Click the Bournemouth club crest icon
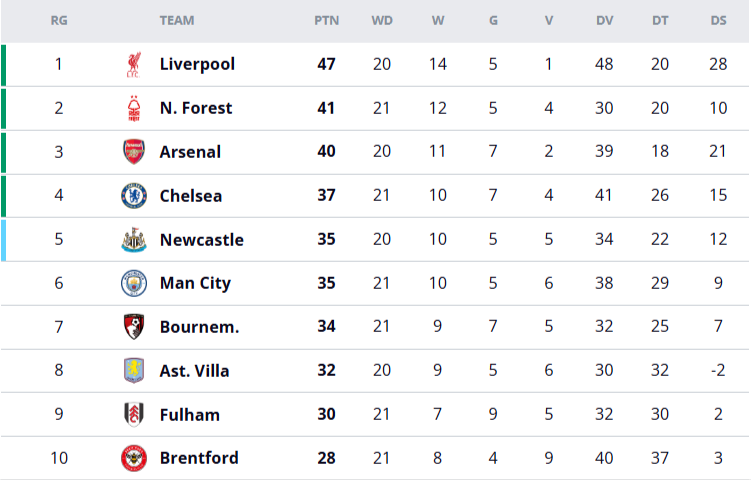Image resolution: width=751 pixels, height=480 pixels. pyautogui.click(x=133, y=327)
